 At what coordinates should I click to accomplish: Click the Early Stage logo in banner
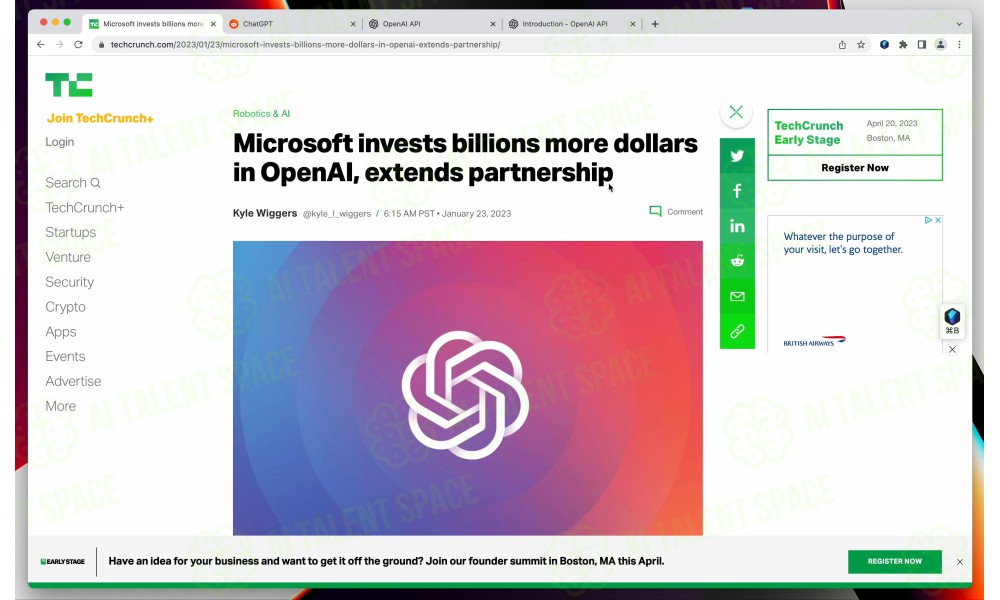click(x=62, y=562)
